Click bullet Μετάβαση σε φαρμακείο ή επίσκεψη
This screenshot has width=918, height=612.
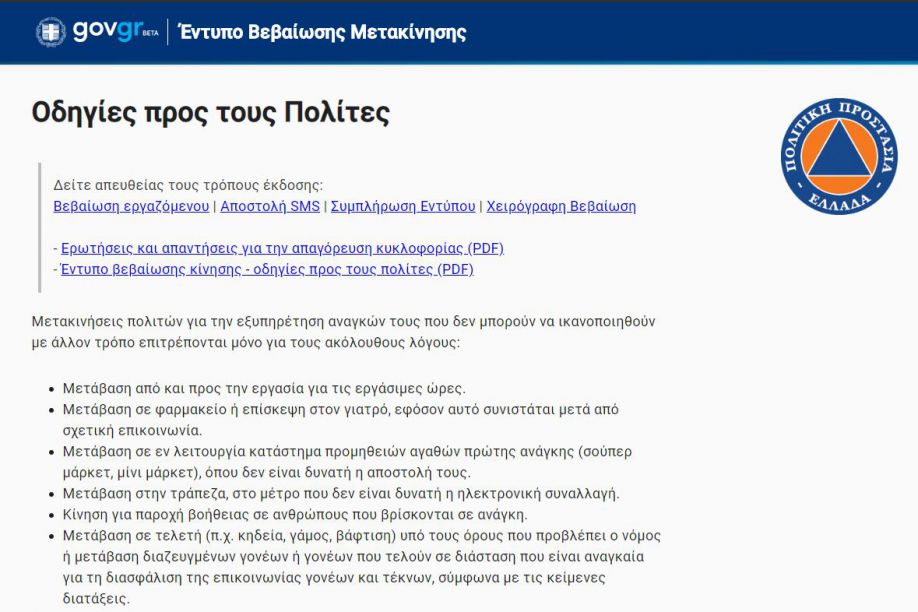[341, 420]
